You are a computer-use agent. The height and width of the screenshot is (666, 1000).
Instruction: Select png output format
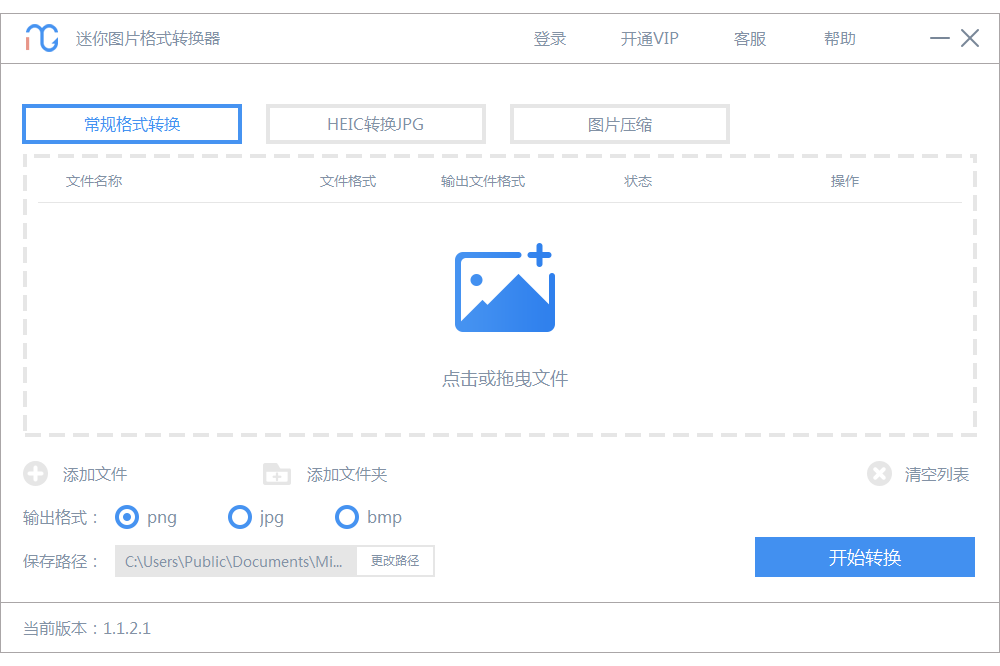click(127, 517)
